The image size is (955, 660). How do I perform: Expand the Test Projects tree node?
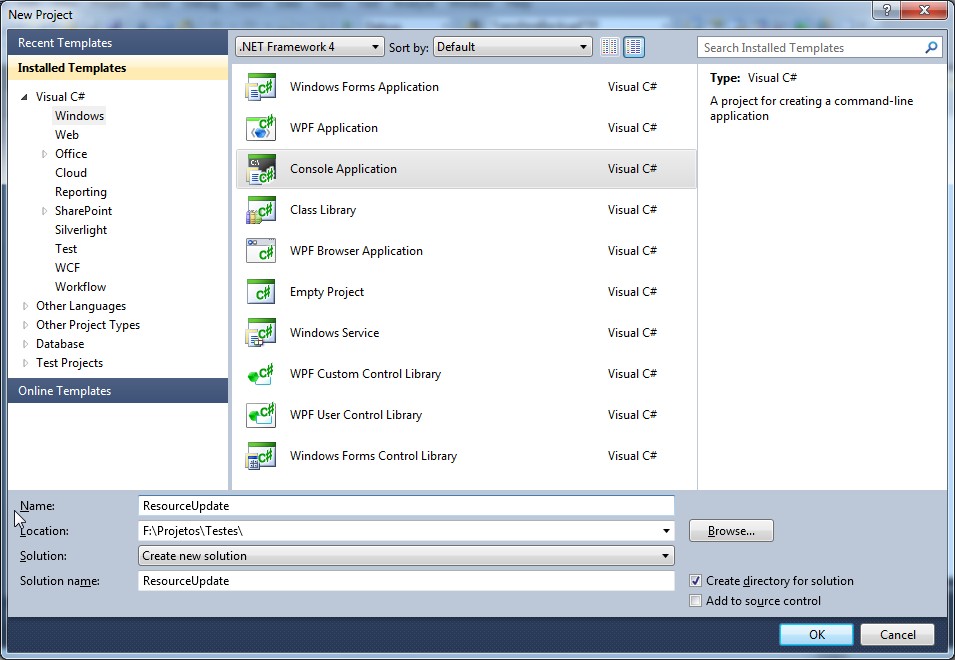pos(25,363)
